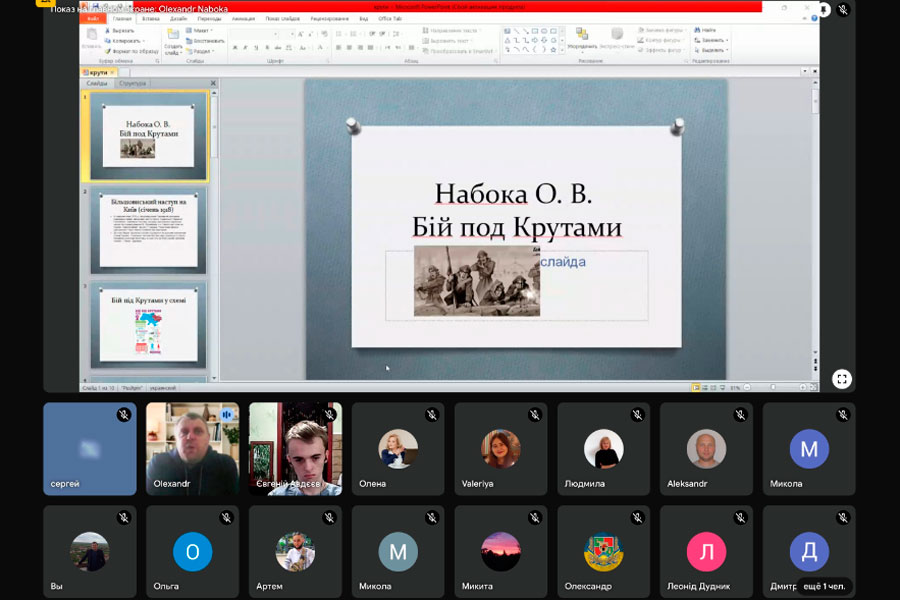This screenshot has height=600, width=900.
Task: Click the mic indicator on Valeriya's tile
Action: [x=535, y=414]
